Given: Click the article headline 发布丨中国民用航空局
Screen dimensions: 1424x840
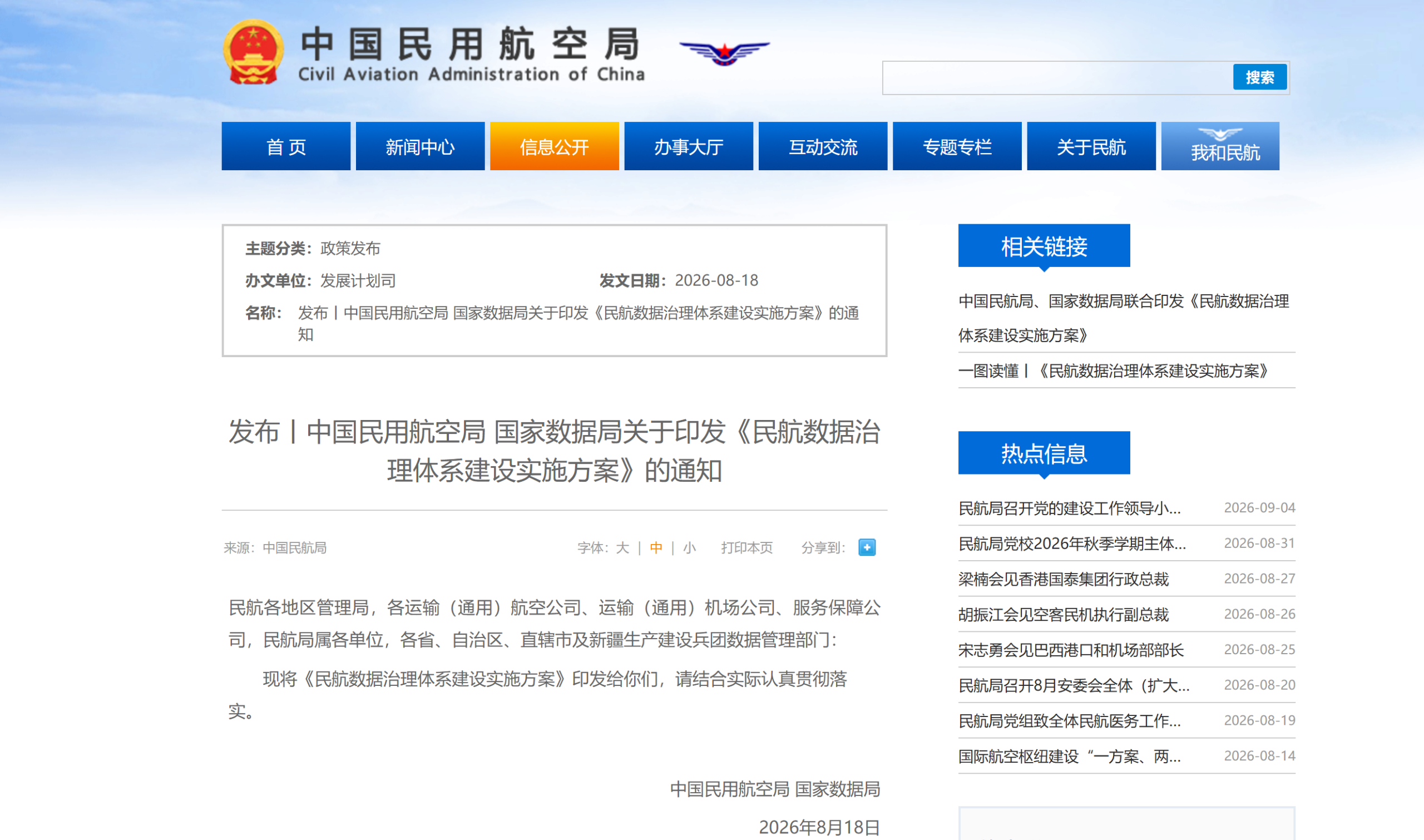Looking at the screenshot, I should 554,451.
